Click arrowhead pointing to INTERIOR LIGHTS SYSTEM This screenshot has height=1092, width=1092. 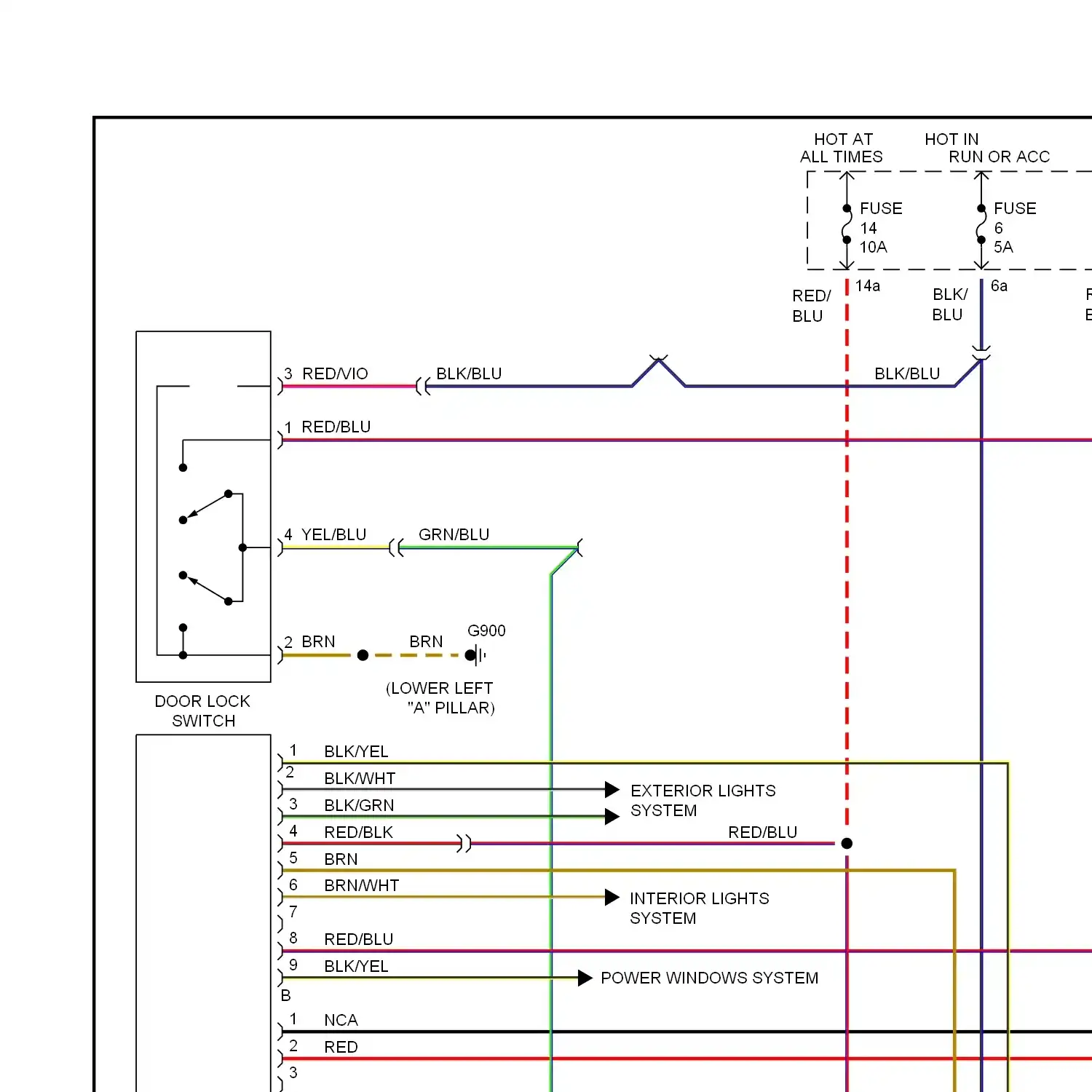click(x=612, y=897)
